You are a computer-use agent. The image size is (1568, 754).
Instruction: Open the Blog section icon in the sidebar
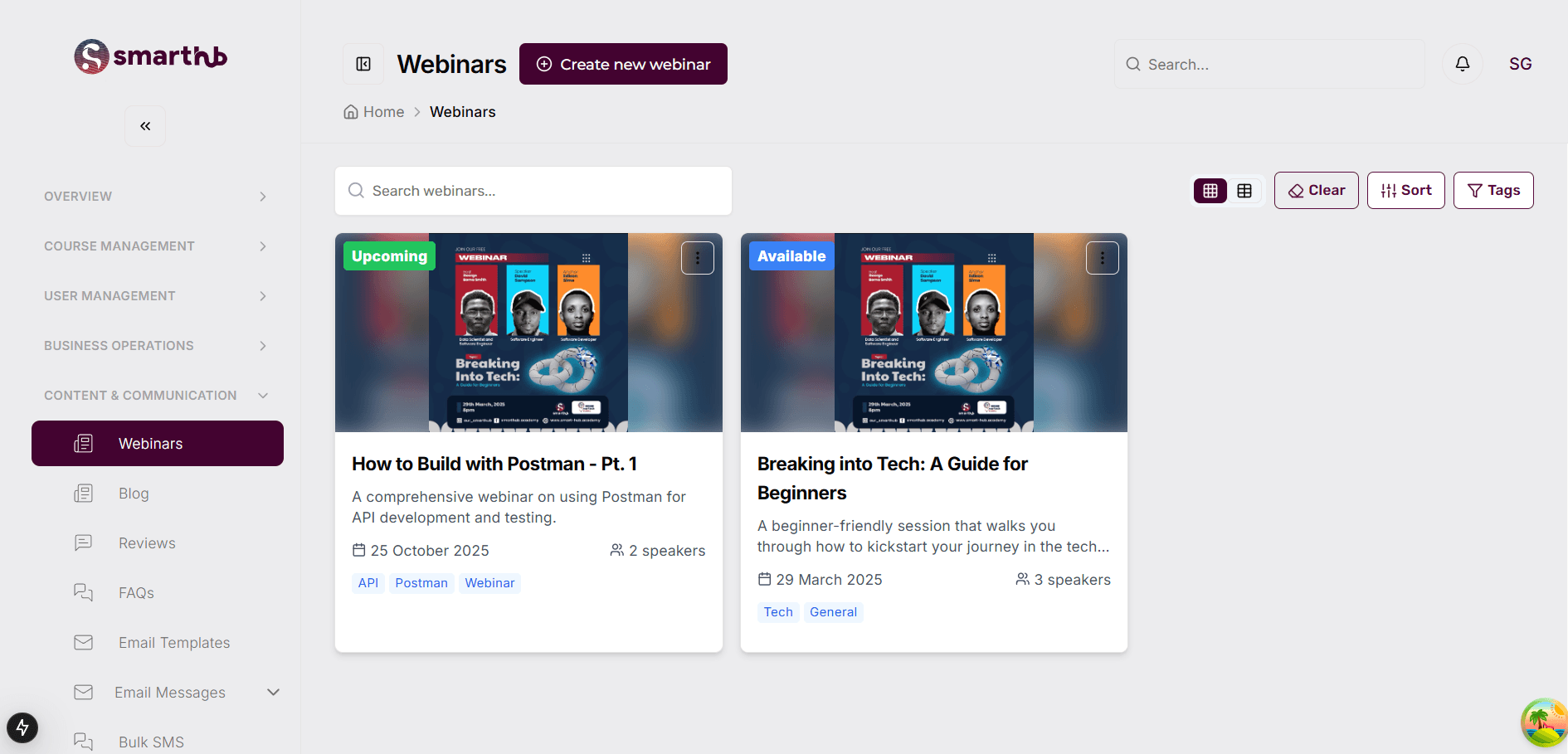(83, 493)
